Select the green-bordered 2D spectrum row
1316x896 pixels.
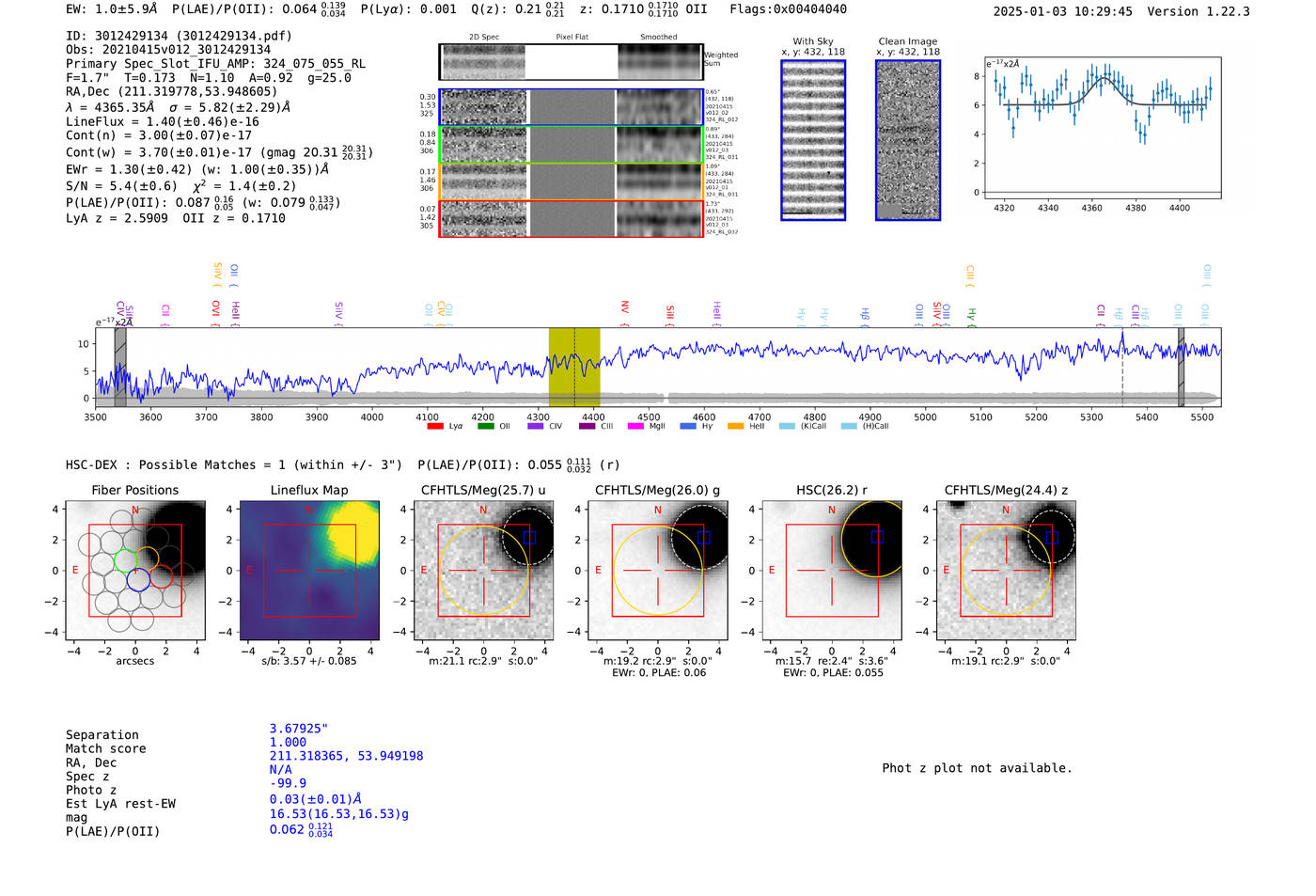coord(572,145)
